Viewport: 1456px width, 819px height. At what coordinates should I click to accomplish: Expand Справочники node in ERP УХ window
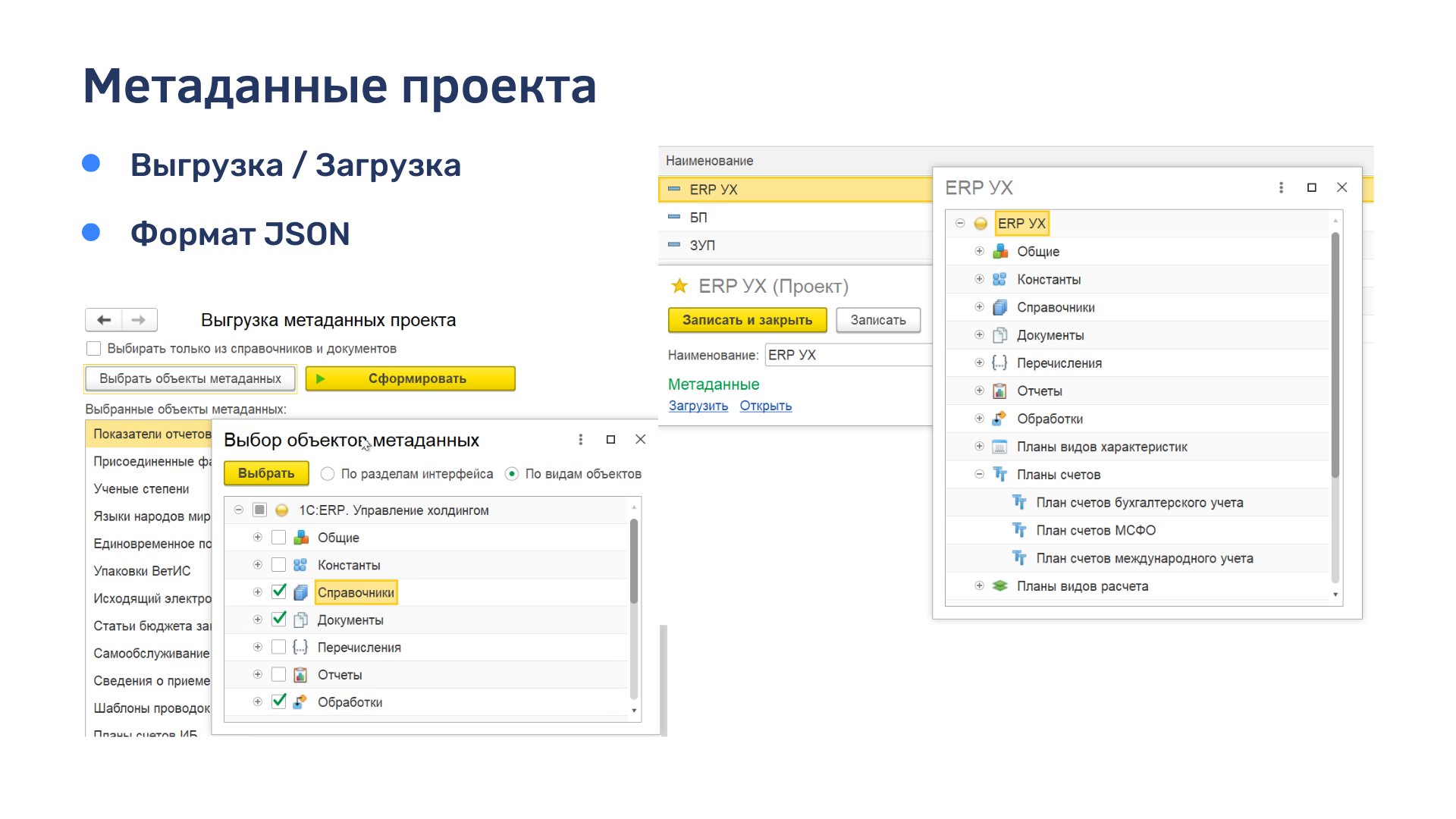979,307
